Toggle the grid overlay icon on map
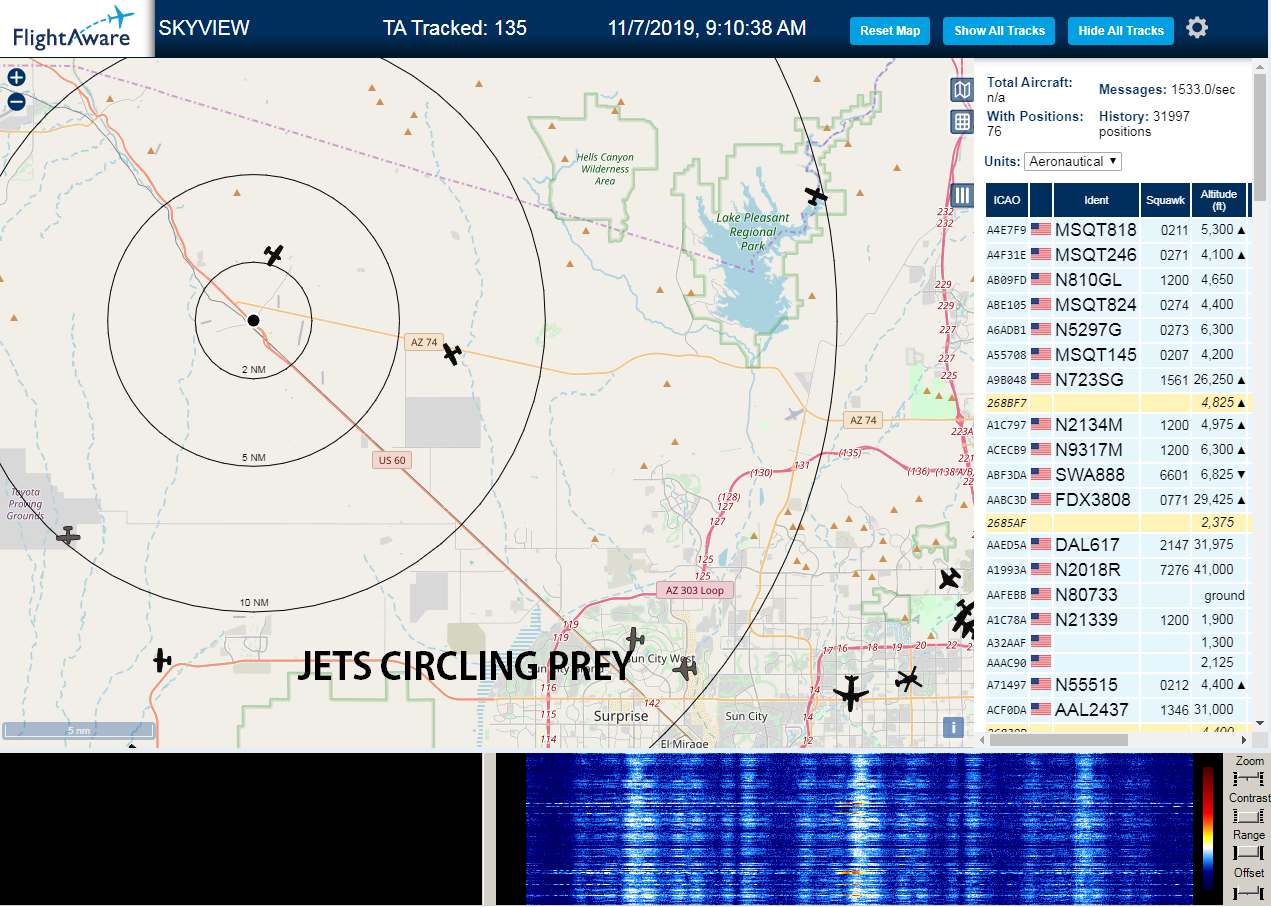 tap(961, 122)
